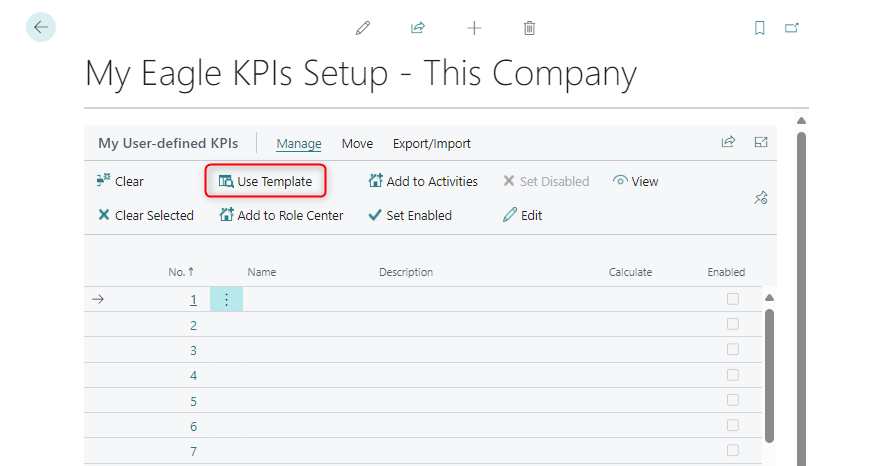Click the back arrow button
Image resolution: width=892 pixels, height=466 pixels.
[41, 28]
